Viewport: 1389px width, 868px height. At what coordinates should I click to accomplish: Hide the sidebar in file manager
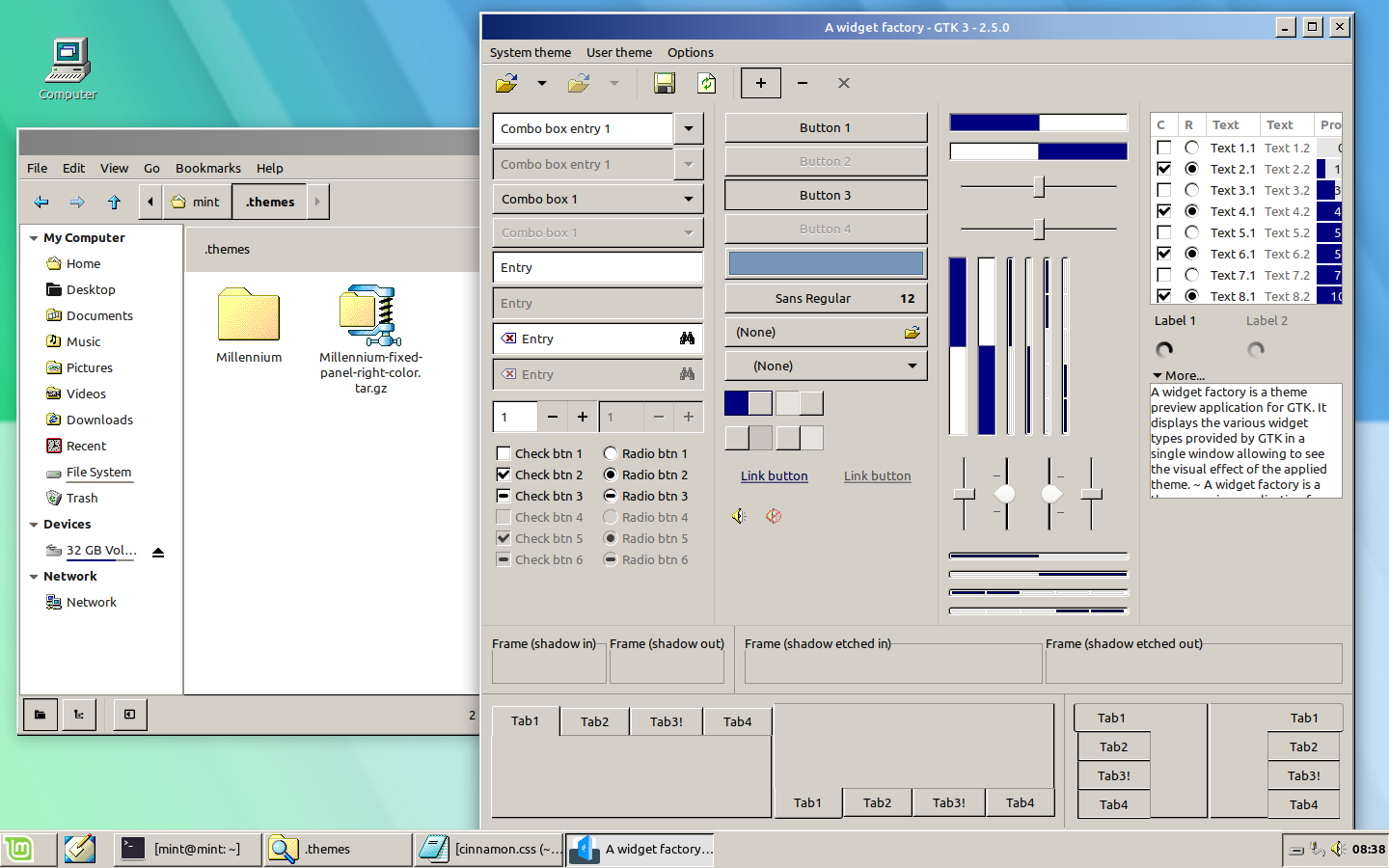click(x=129, y=715)
